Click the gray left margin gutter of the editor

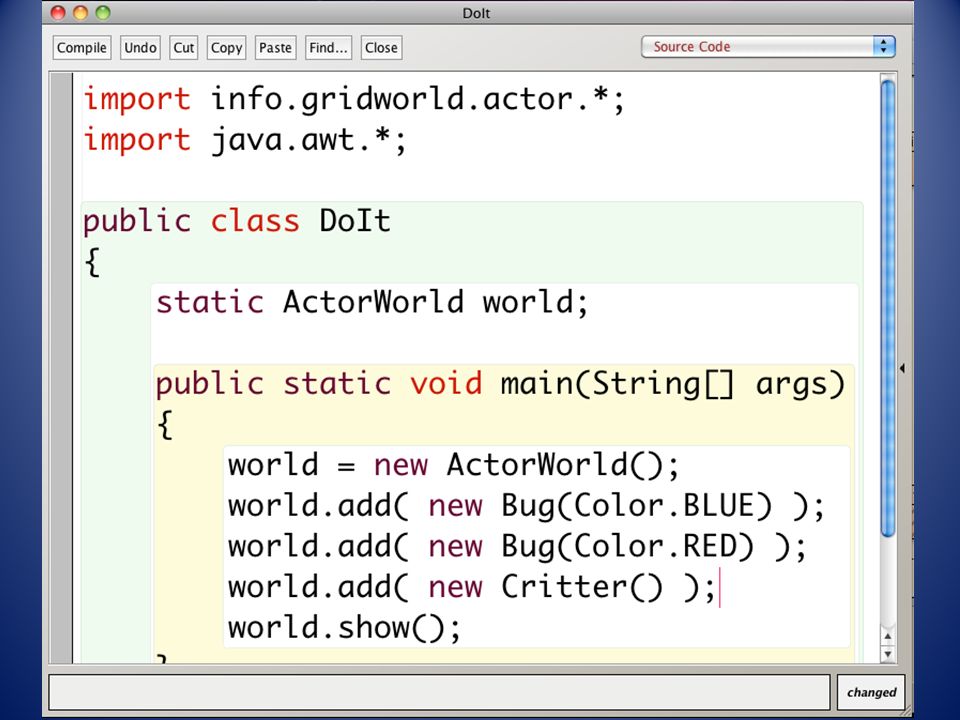point(61,367)
